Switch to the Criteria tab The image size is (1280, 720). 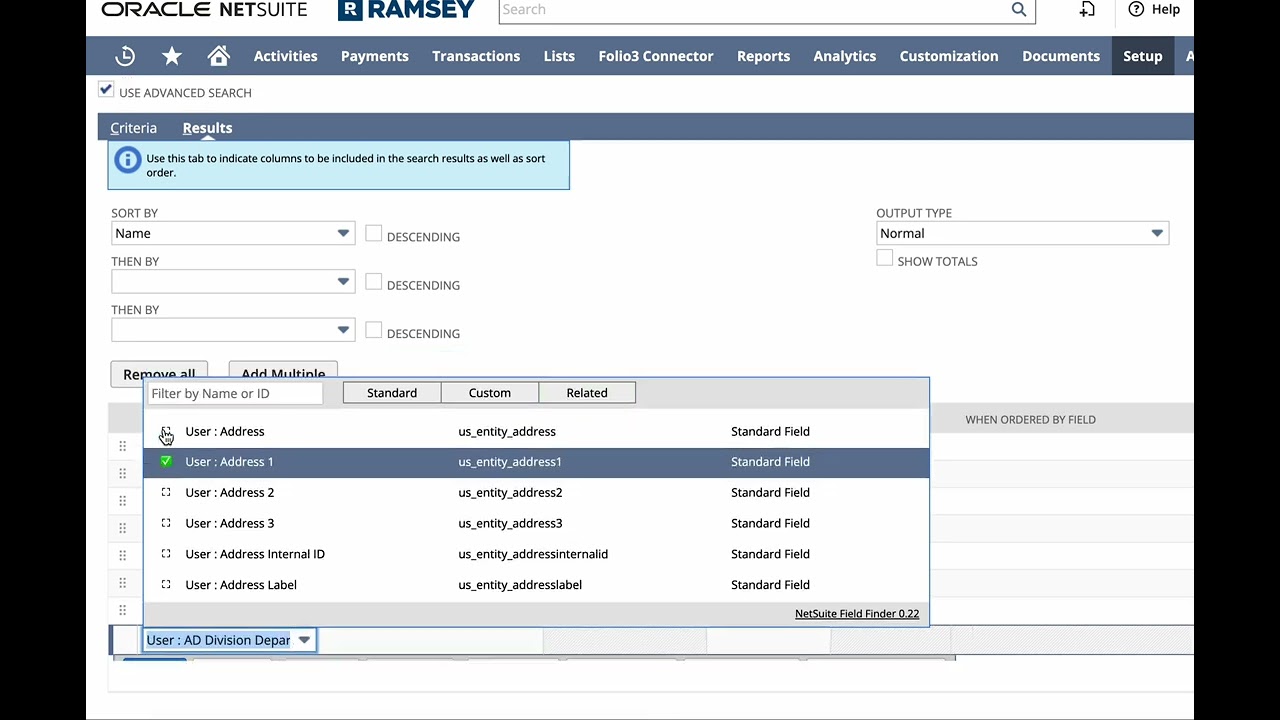pyautogui.click(x=133, y=128)
